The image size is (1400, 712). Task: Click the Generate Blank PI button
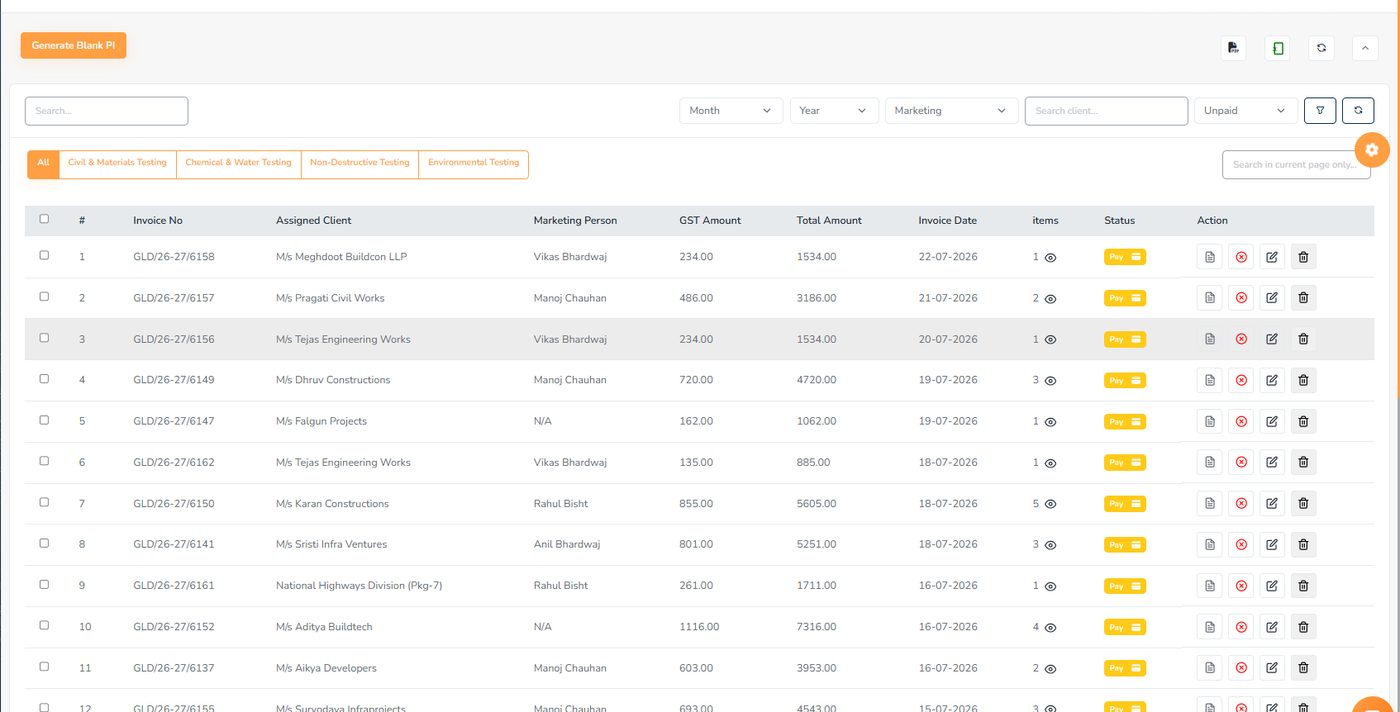pyautogui.click(x=73, y=46)
